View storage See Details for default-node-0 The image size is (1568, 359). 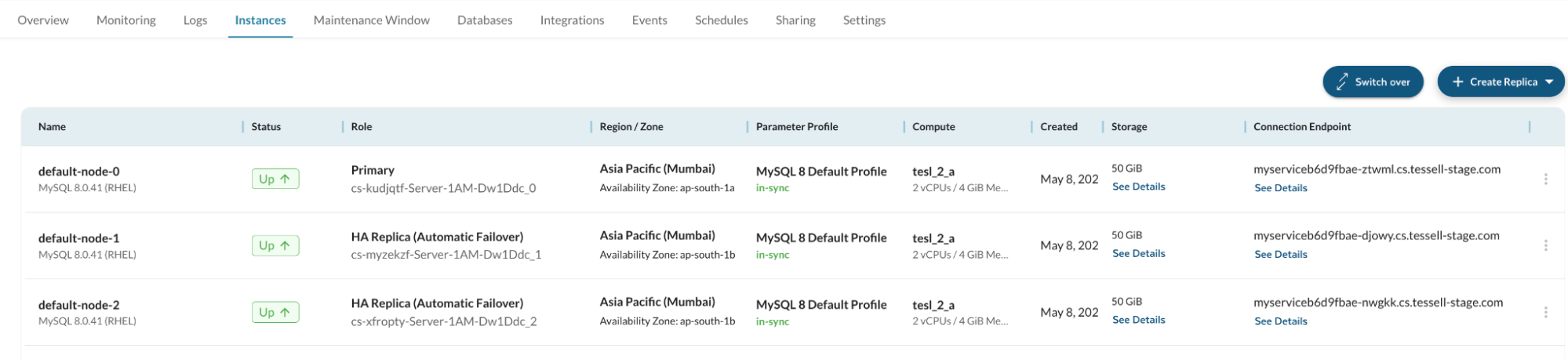click(1138, 187)
